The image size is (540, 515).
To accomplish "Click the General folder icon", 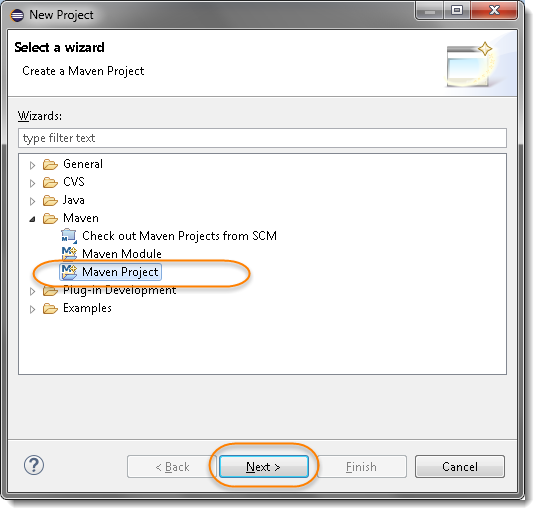I will click(50, 164).
